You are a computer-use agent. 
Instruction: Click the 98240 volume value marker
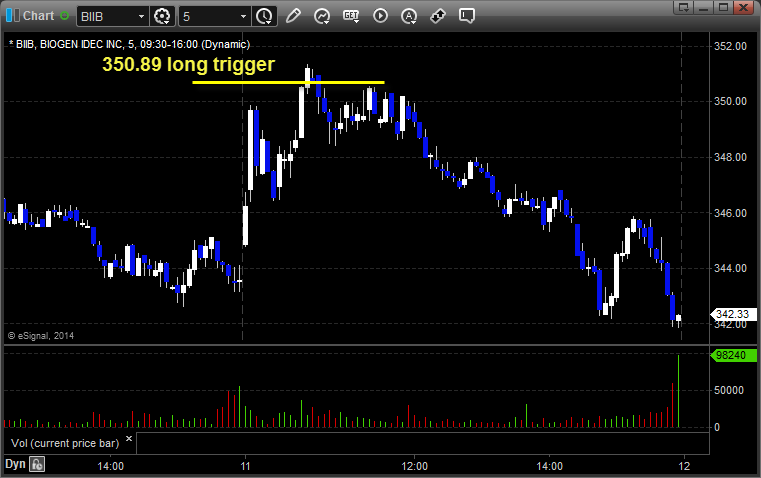click(733, 355)
